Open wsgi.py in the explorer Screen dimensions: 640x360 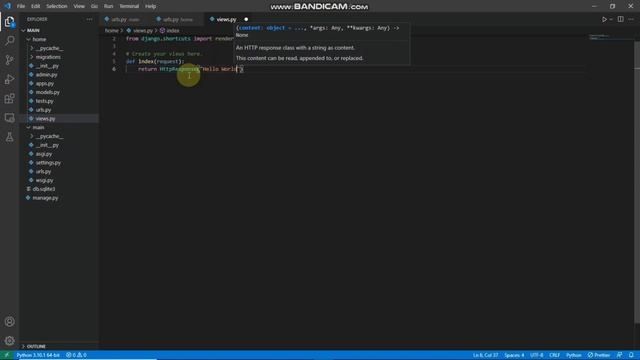pos(44,180)
